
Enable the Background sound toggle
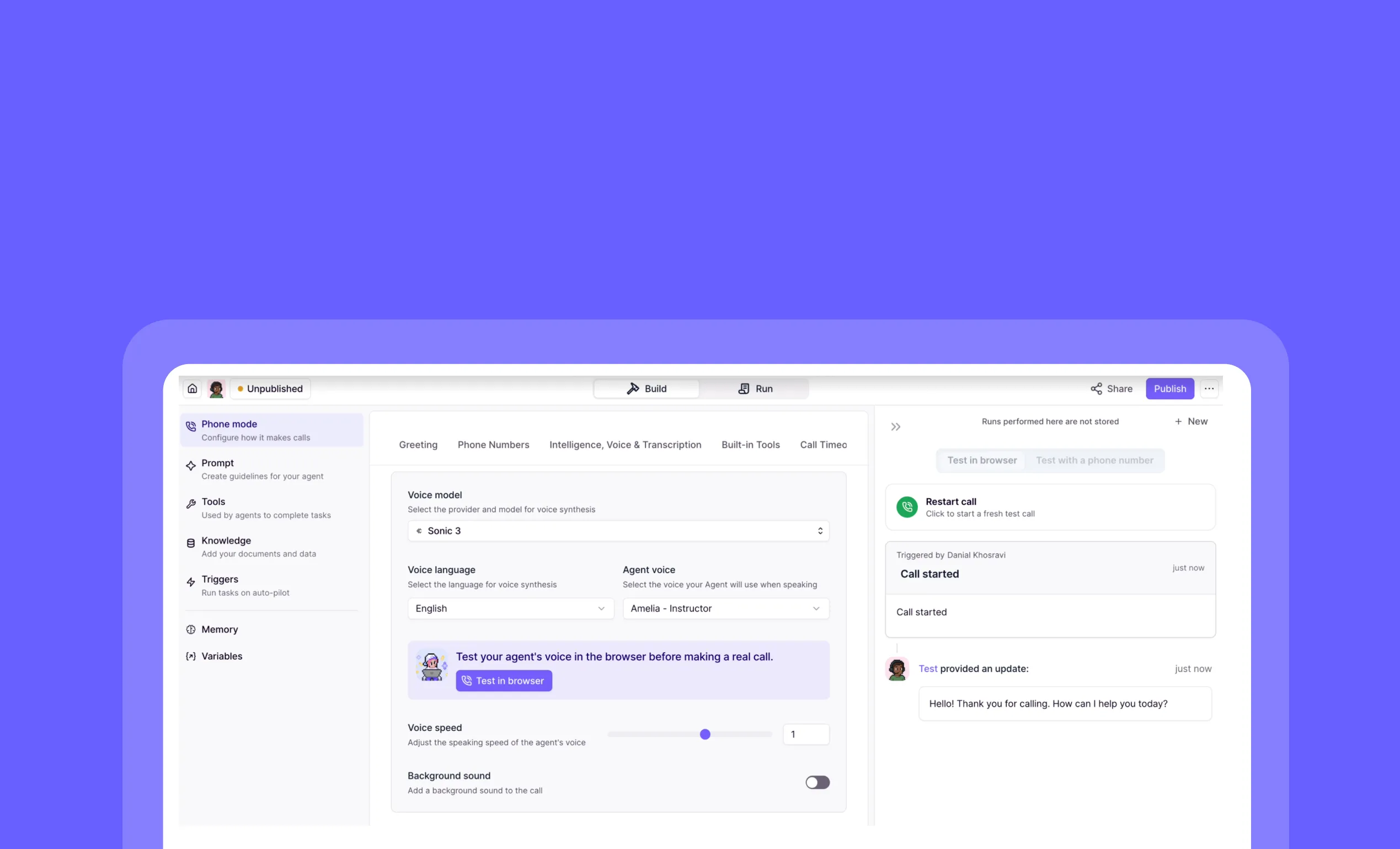(x=817, y=782)
